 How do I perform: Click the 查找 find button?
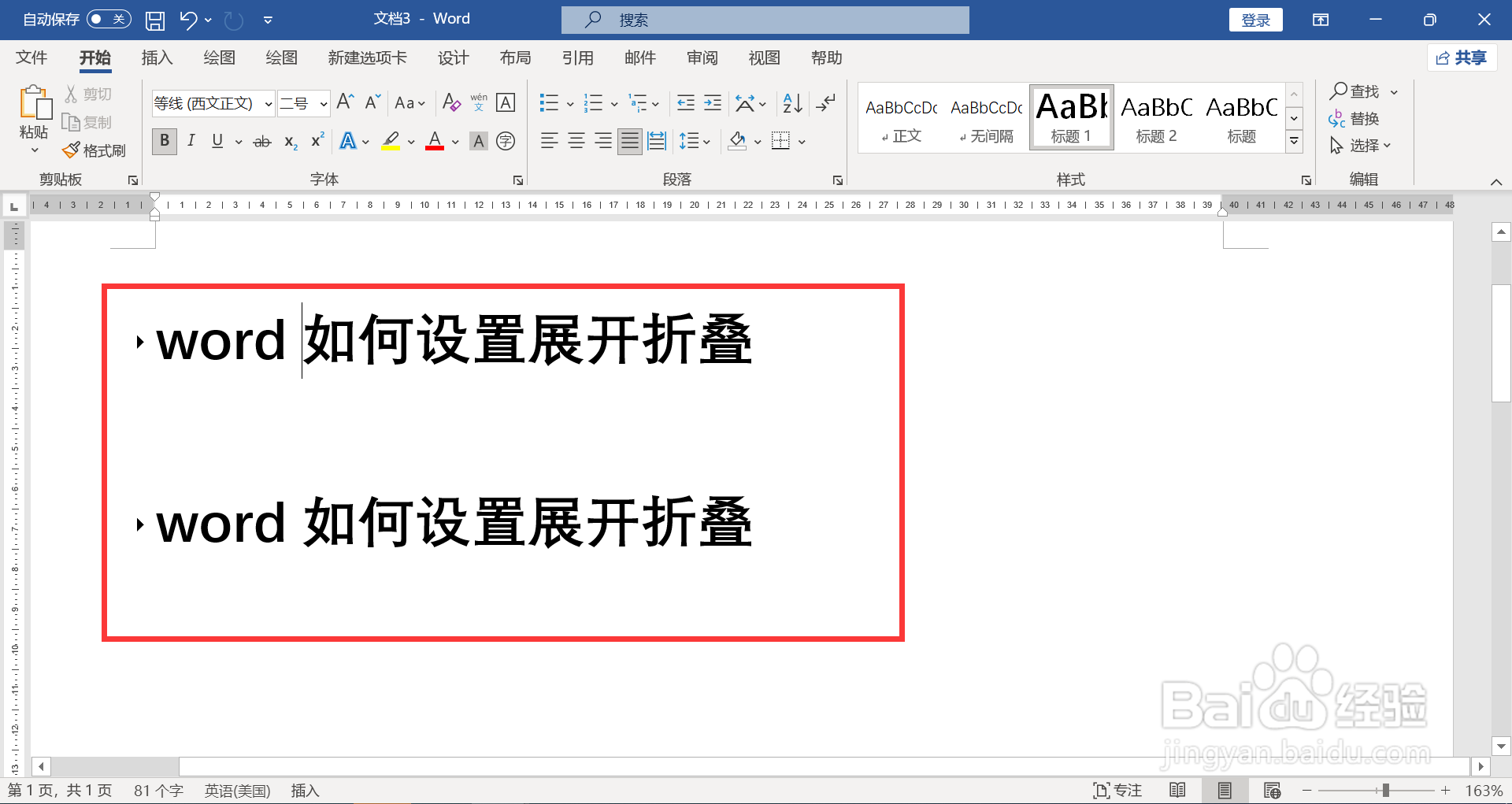(x=1355, y=91)
